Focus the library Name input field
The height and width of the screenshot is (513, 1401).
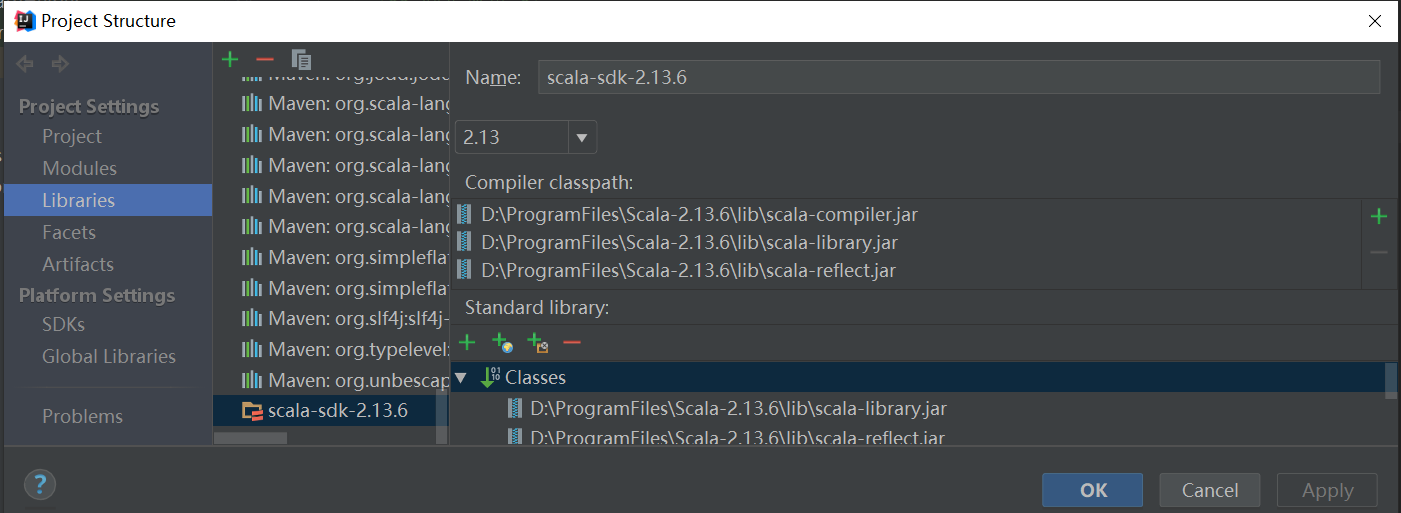point(959,77)
